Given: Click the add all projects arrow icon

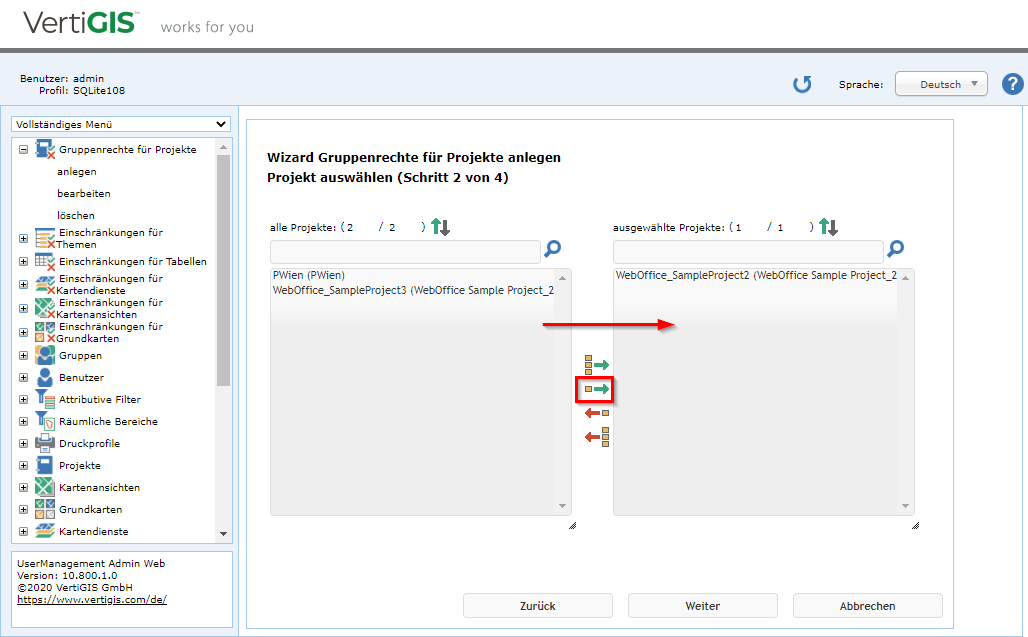Looking at the screenshot, I should point(596,365).
